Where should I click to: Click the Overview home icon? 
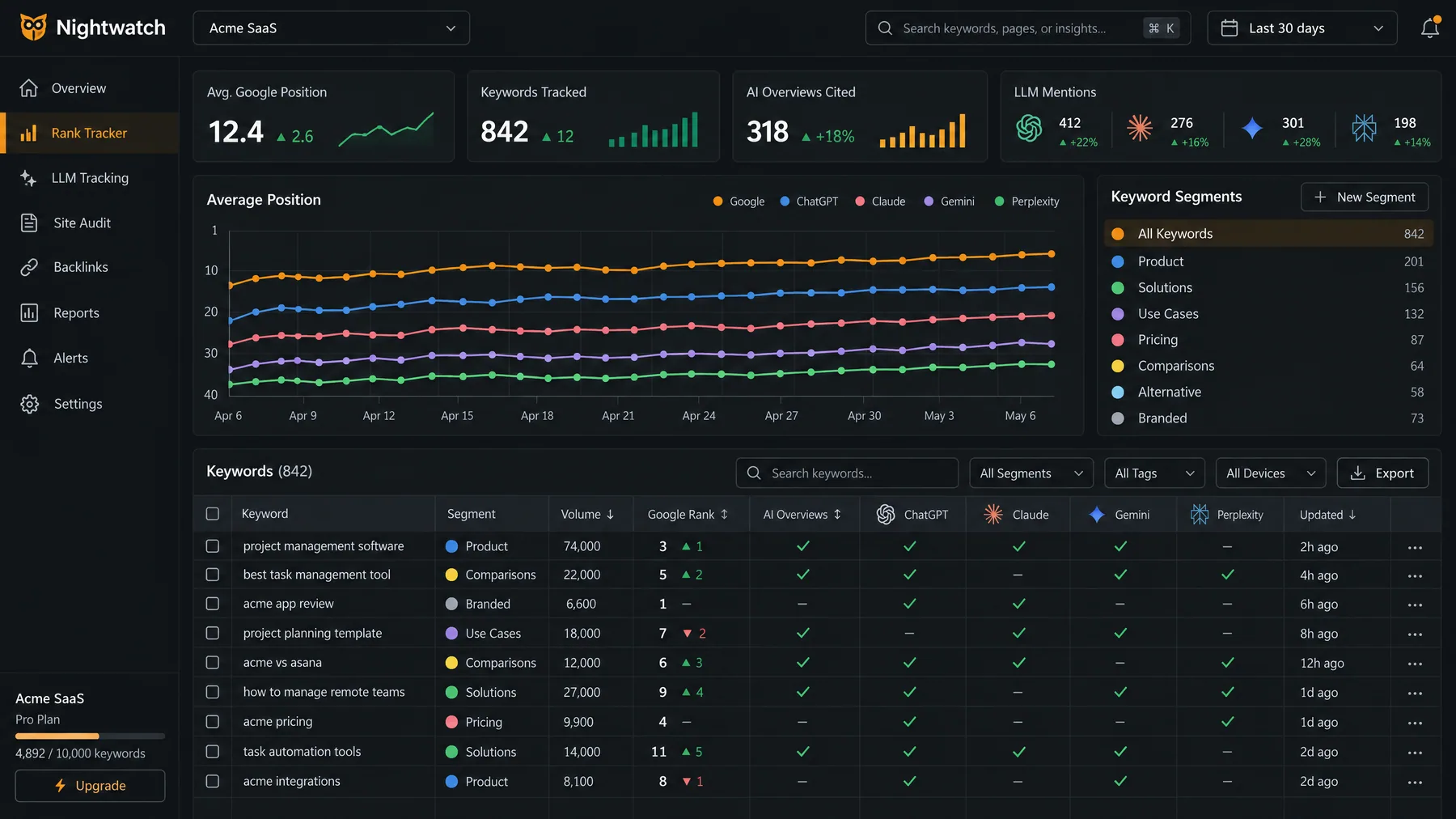[x=29, y=88]
